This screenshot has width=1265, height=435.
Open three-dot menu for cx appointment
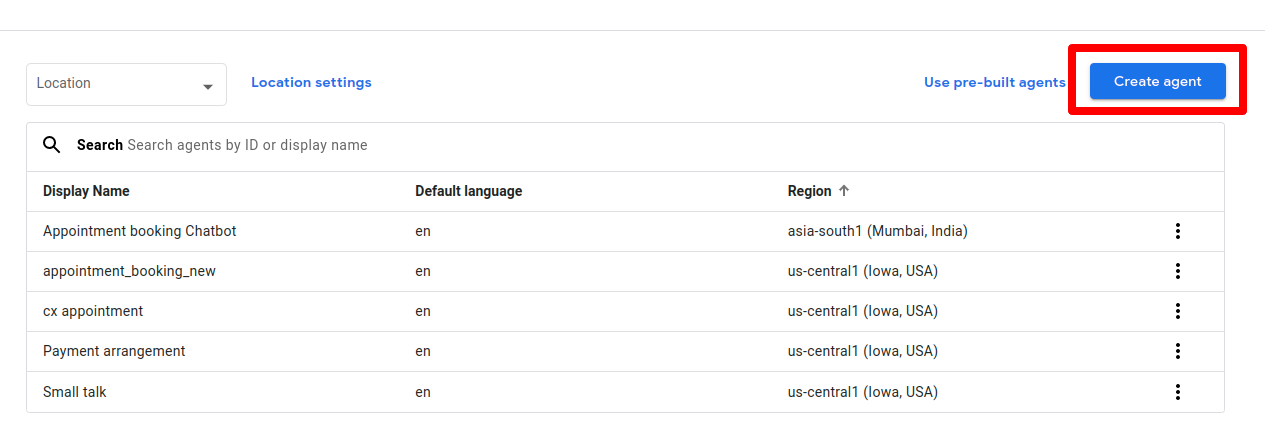click(1178, 311)
